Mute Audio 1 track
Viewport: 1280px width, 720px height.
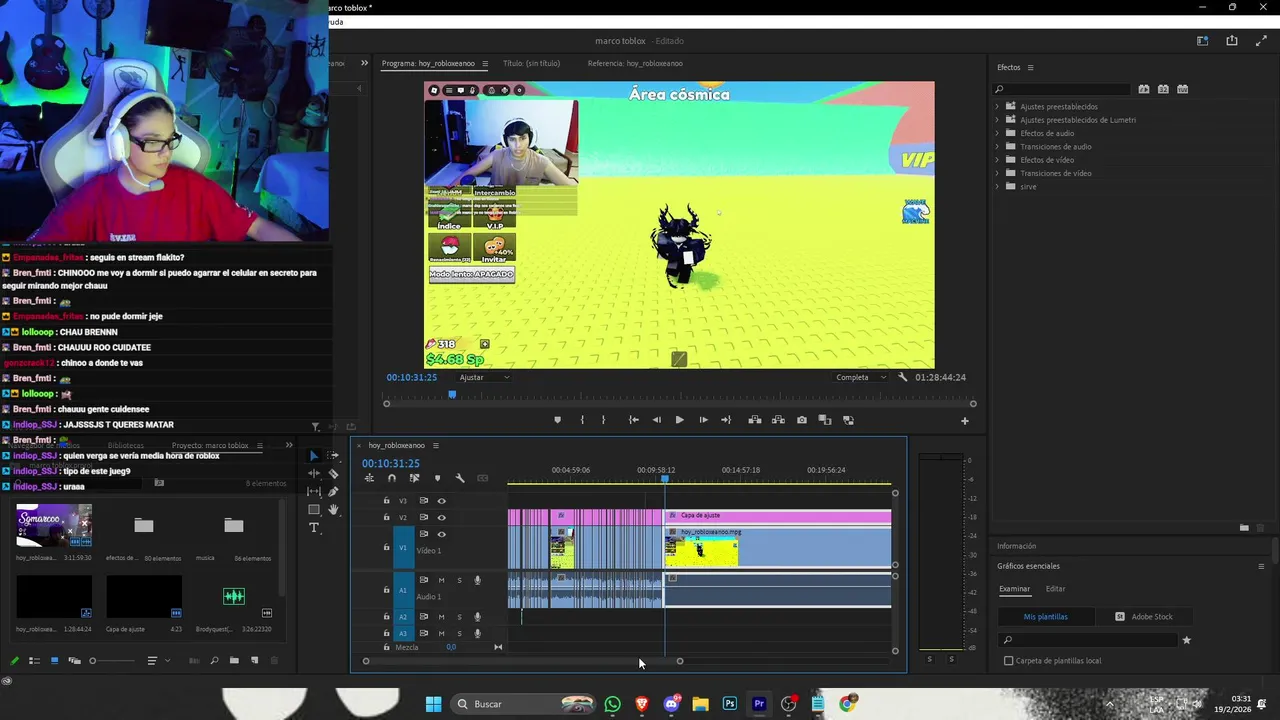coord(441,580)
